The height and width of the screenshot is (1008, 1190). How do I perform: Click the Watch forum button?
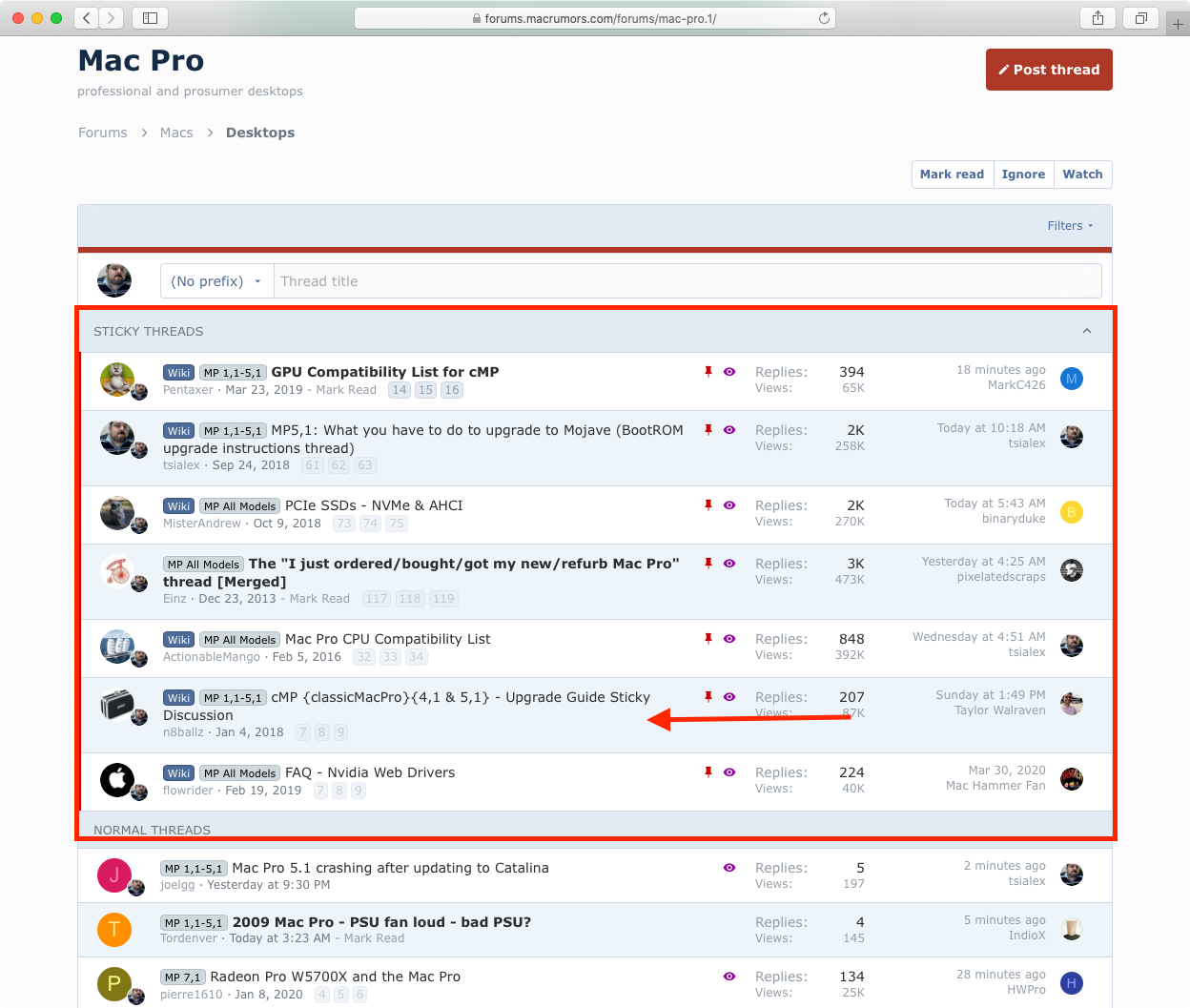[1082, 175]
